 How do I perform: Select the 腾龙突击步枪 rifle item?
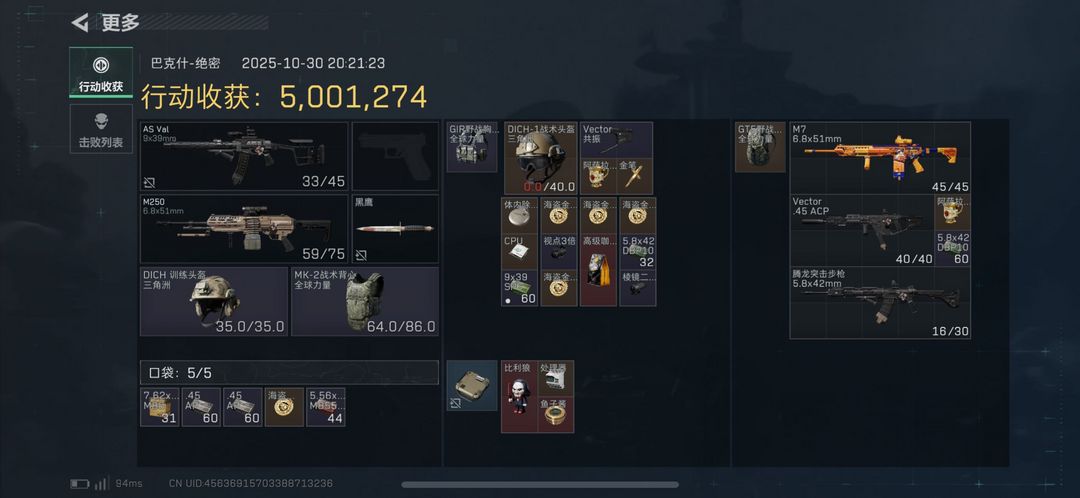880,302
